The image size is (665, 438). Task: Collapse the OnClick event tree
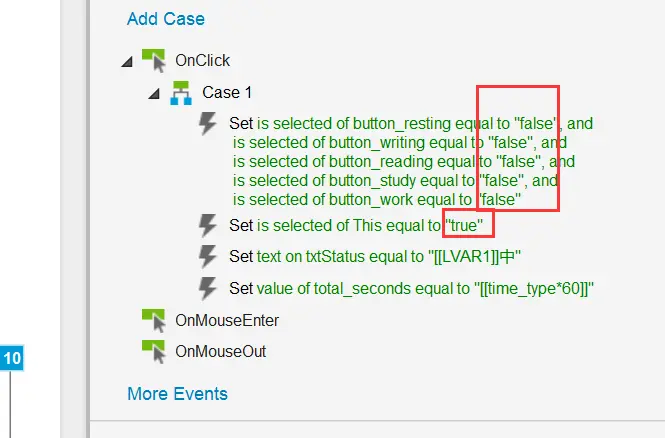click(127, 62)
